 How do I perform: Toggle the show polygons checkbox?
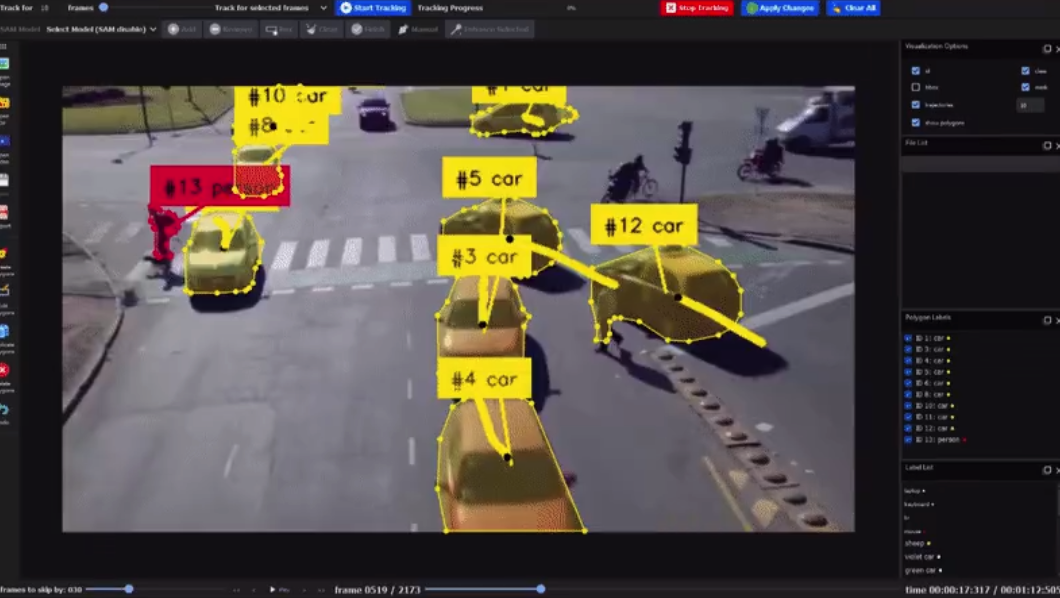[915, 122]
